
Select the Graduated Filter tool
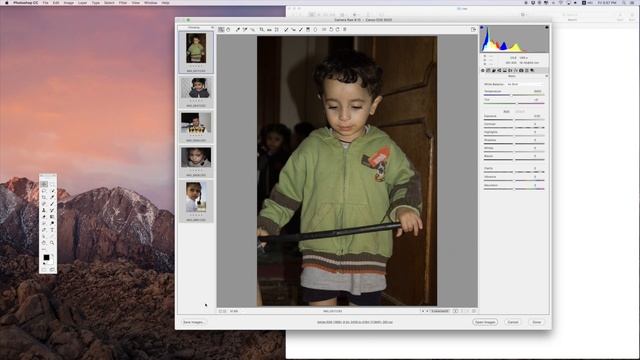pos(308,29)
